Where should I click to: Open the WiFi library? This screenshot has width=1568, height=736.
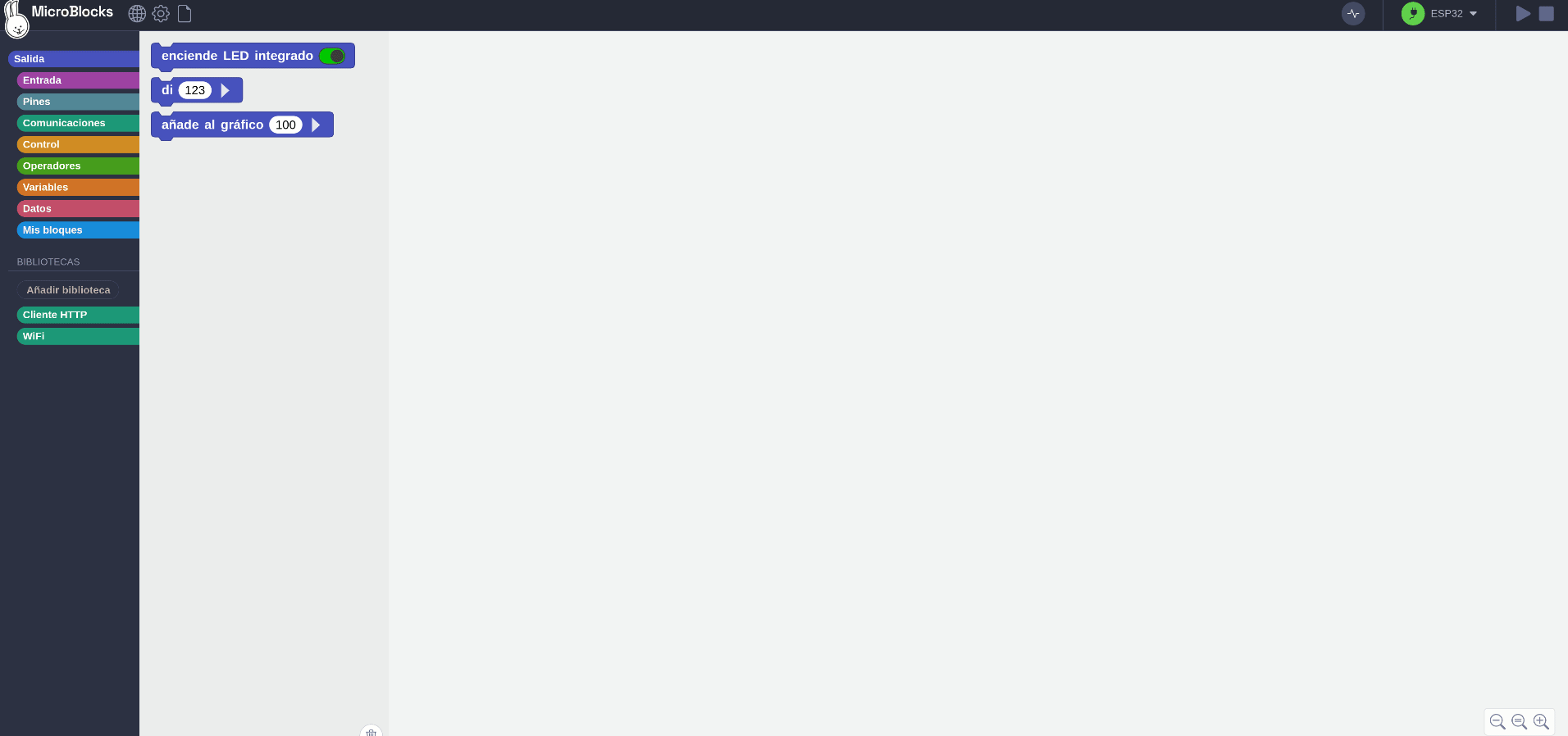(x=78, y=336)
